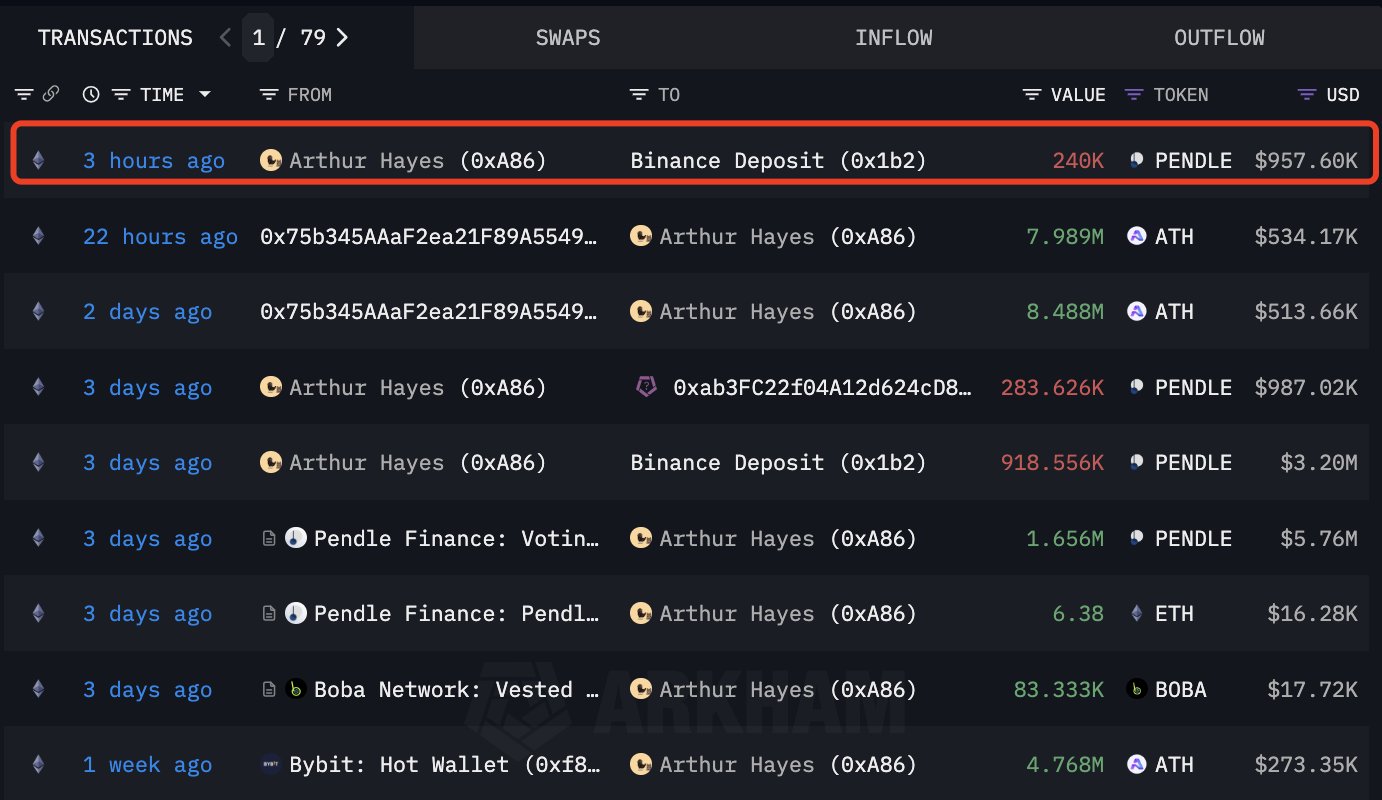Click ATH token icon on $513.66K row
1382x800 pixels.
pyautogui.click(x=1137, y=311)
